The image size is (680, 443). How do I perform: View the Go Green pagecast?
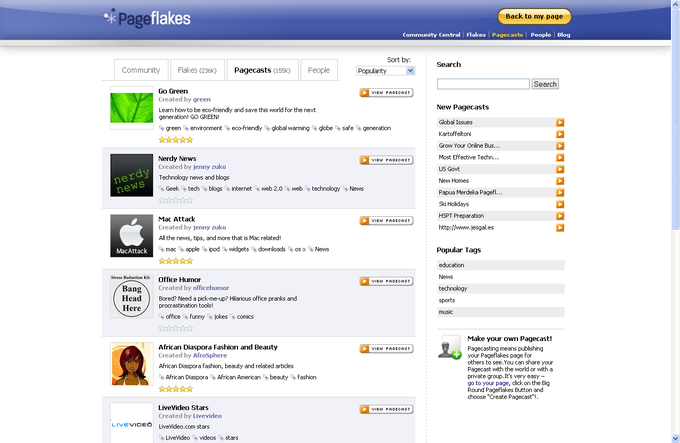click(x=386, y=93)
